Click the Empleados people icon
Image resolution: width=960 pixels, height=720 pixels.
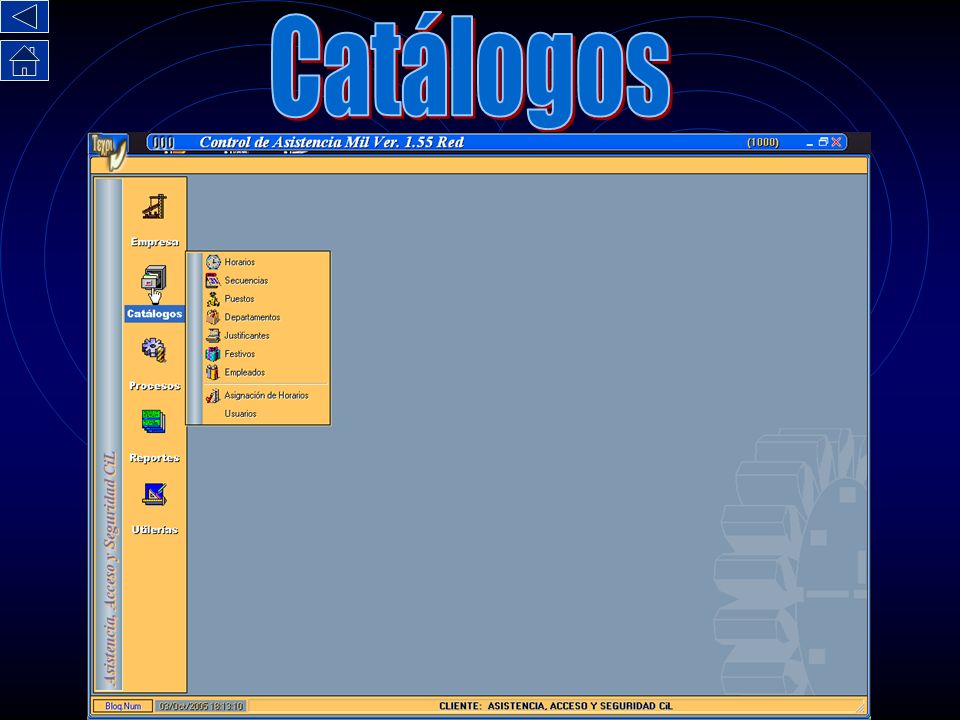213,372
